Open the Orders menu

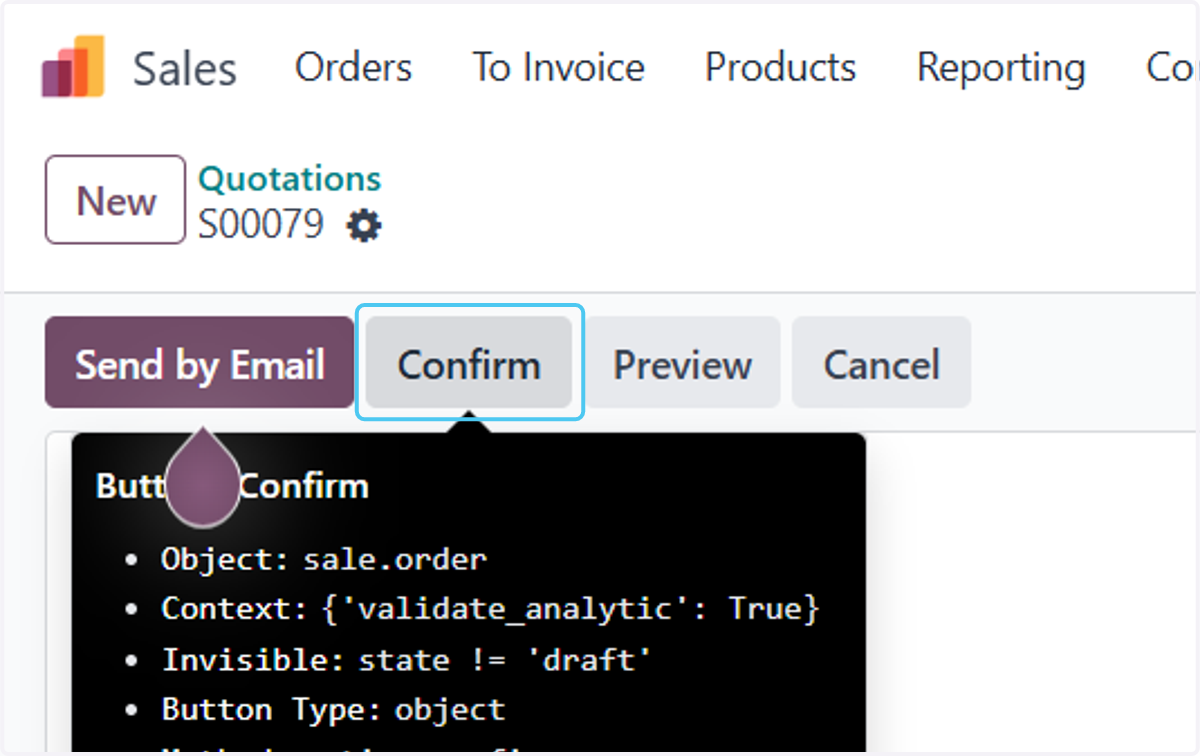coord(353,68)
